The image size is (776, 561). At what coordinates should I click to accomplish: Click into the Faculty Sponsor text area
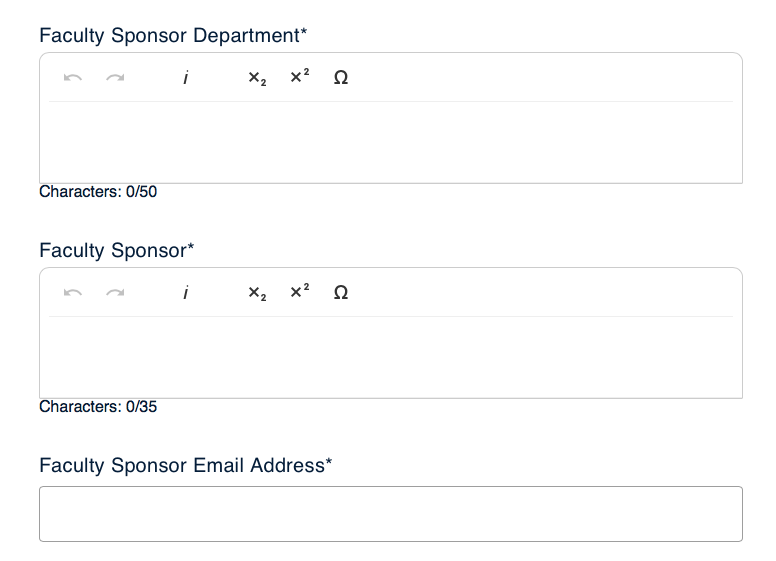[390, 357]
